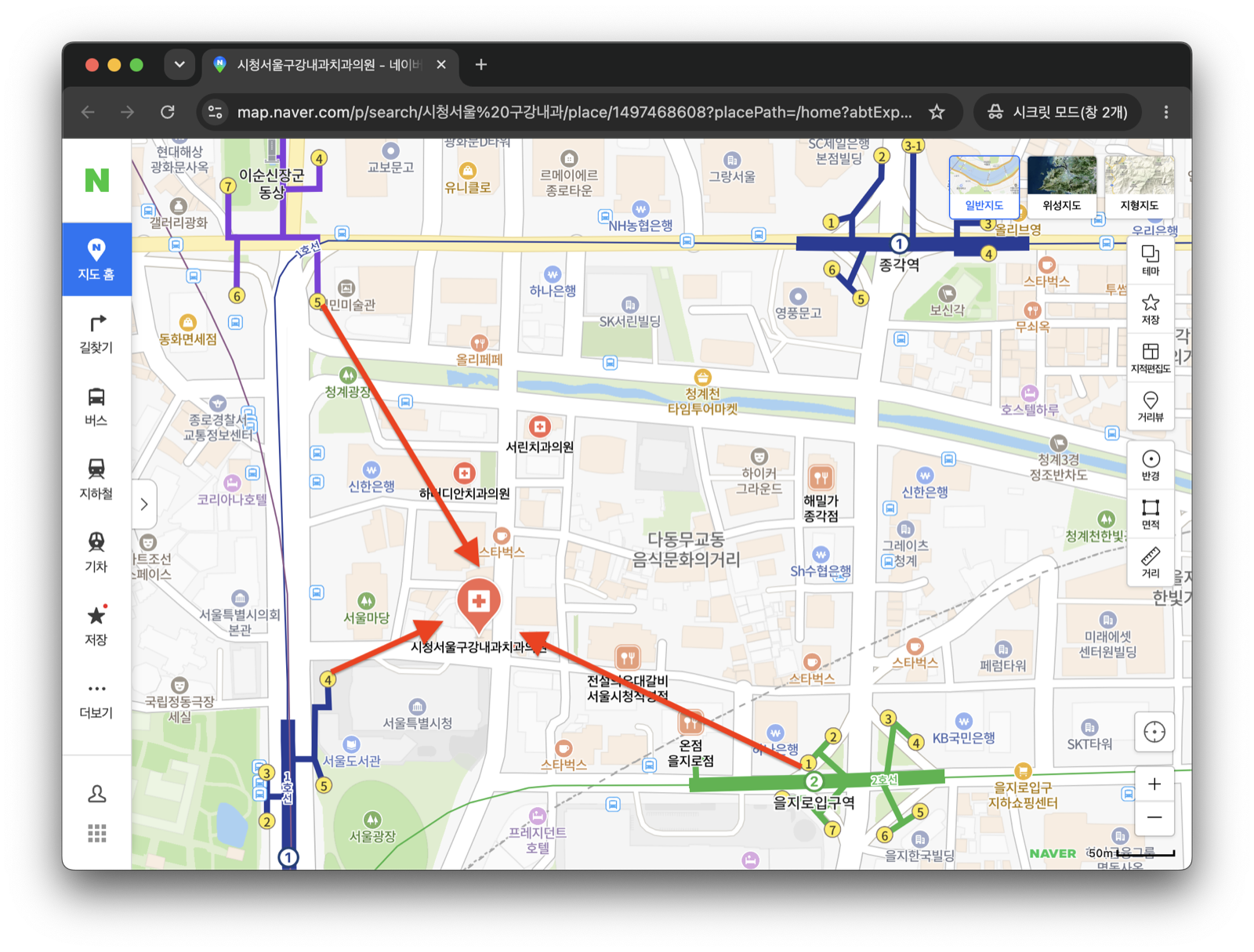
Task: Bookmark this page with the star
Action: coord(937,112)
